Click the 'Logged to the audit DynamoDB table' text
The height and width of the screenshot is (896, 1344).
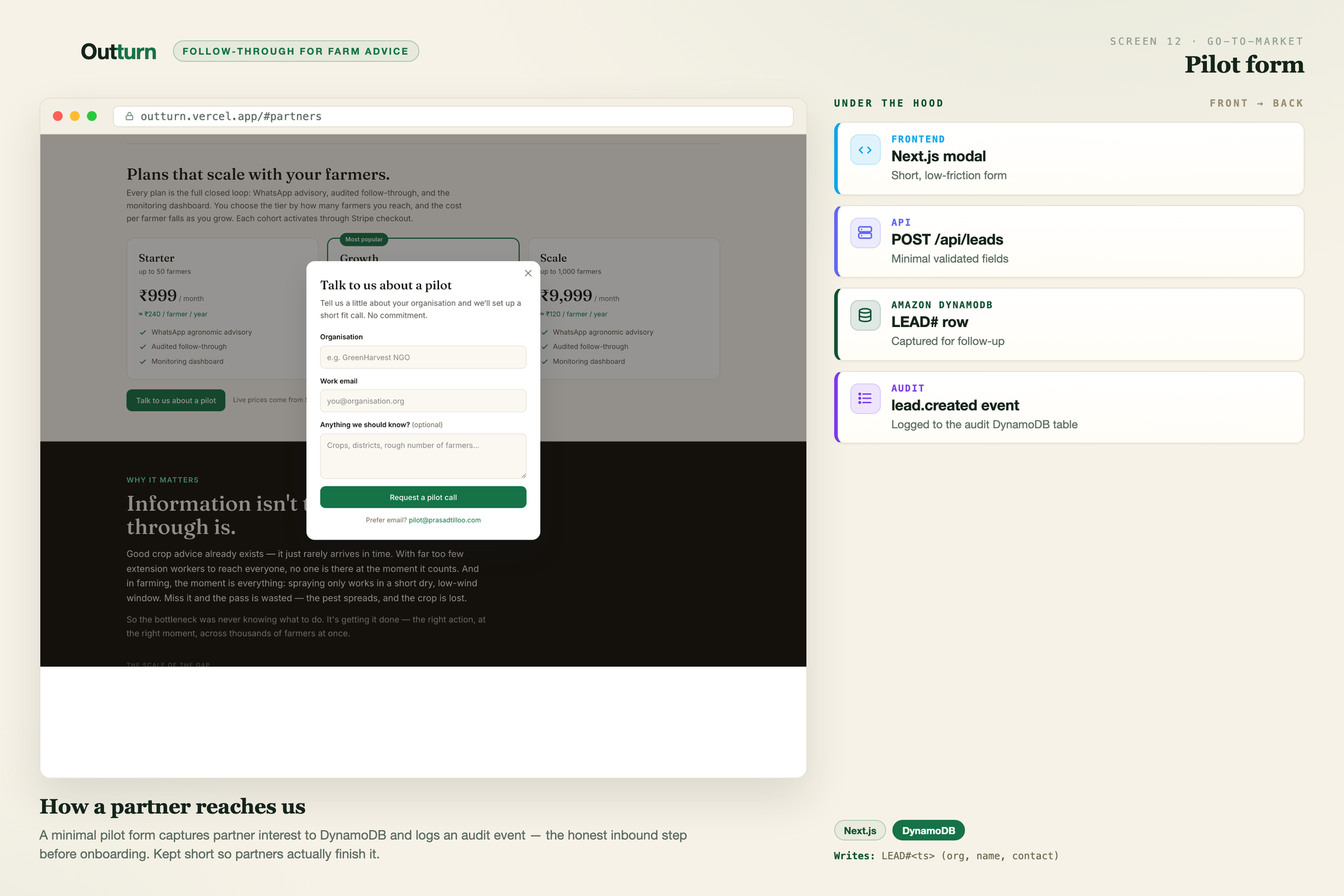984,424
